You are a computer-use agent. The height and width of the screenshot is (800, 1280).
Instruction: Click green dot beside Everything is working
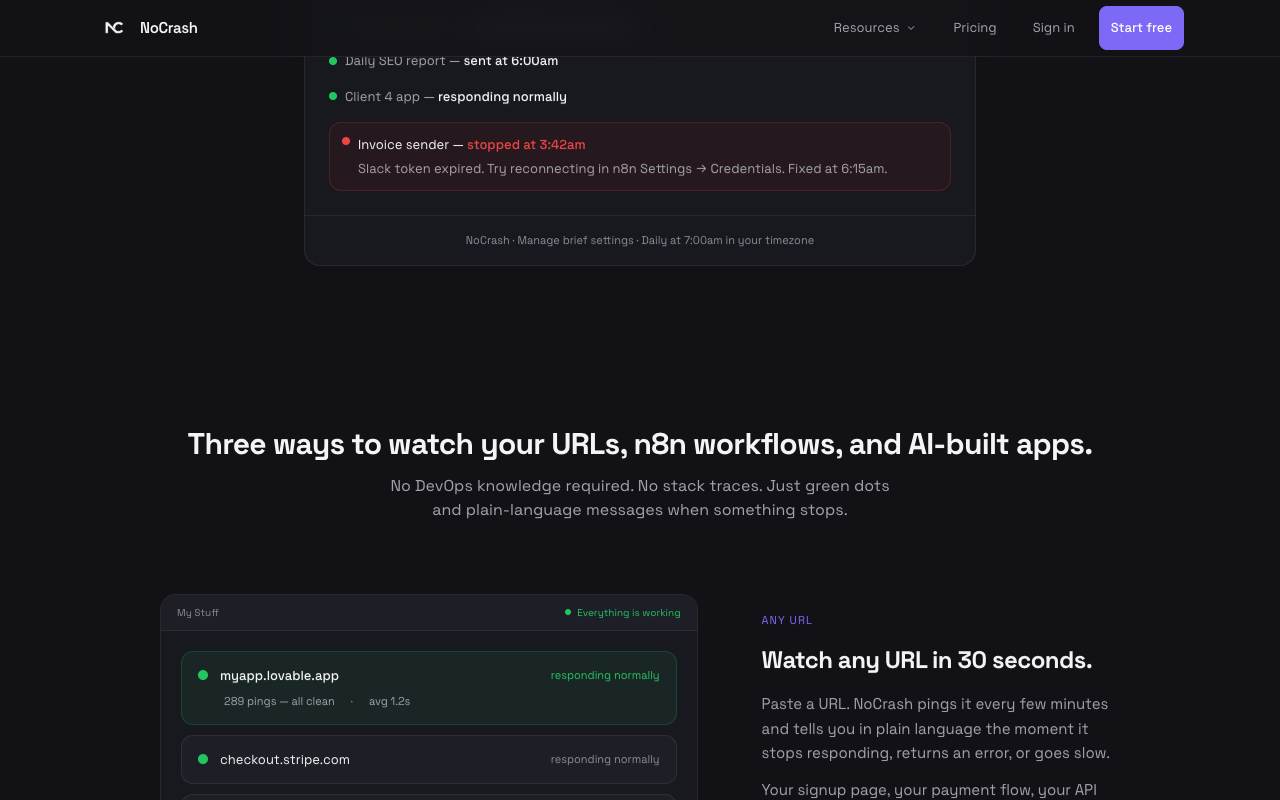[568, 612]
